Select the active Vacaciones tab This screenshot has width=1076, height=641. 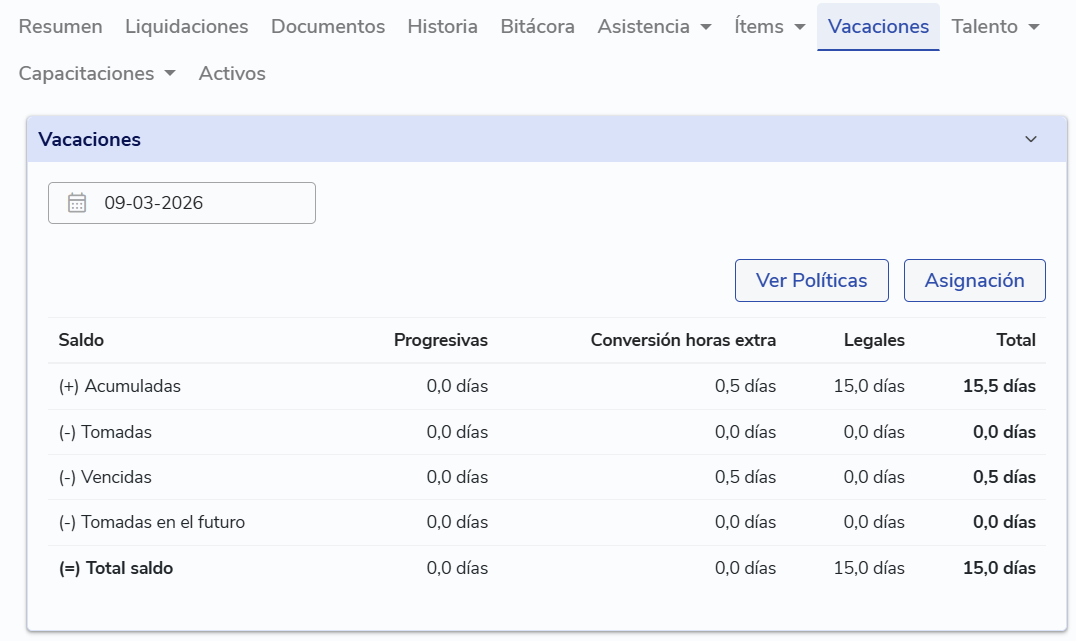(x=878, y=27)
